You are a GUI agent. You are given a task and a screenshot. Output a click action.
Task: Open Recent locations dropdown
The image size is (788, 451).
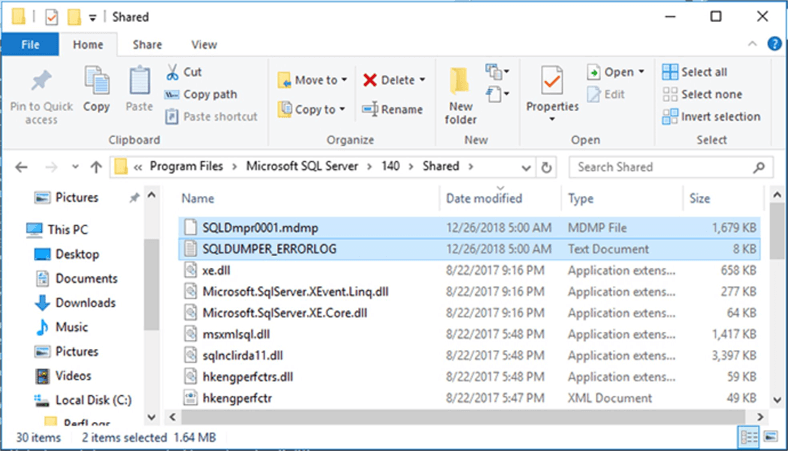[x=75, y=167]
